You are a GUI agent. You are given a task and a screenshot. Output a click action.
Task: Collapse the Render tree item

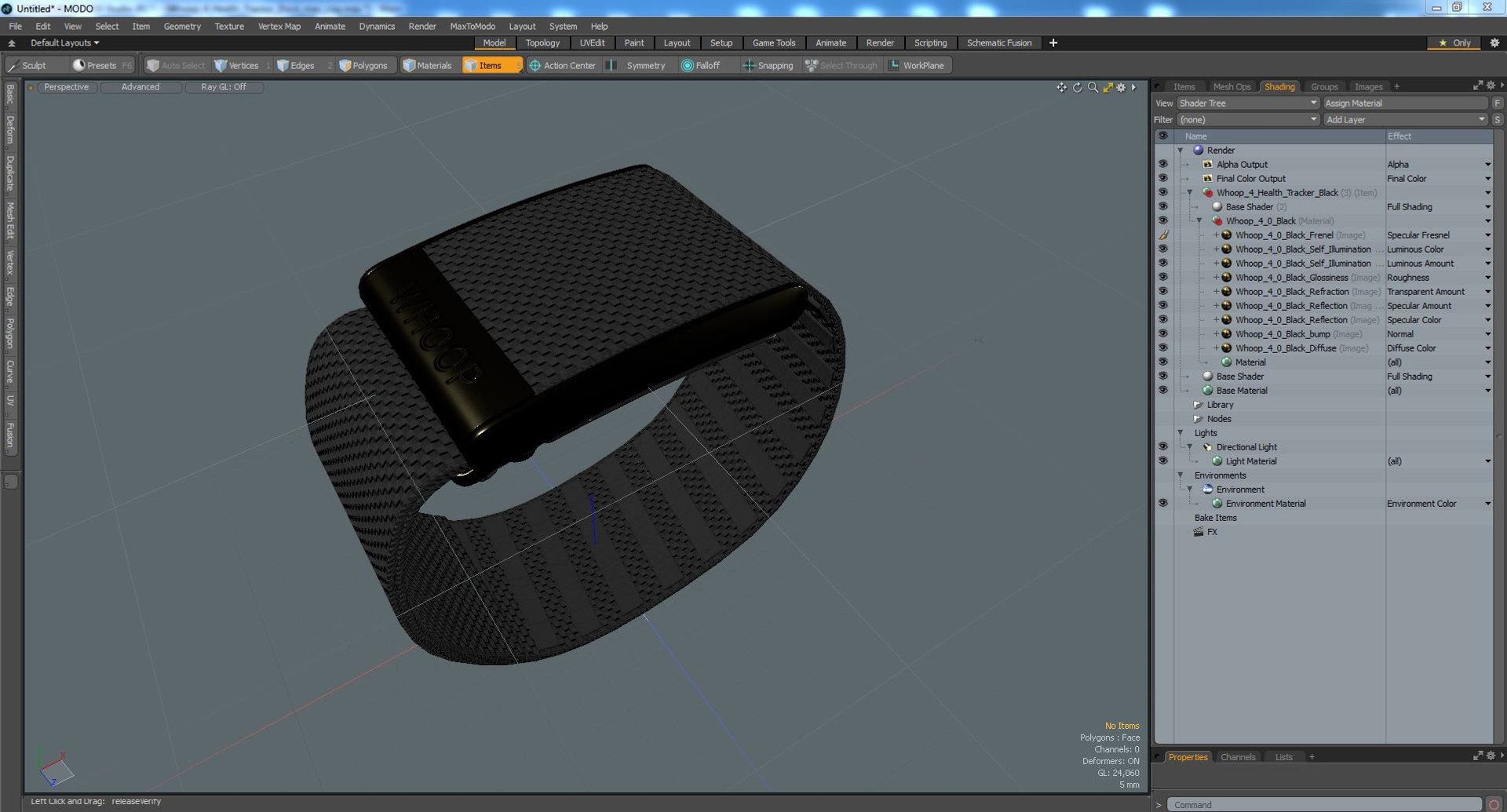click(x=1180, y=151)
